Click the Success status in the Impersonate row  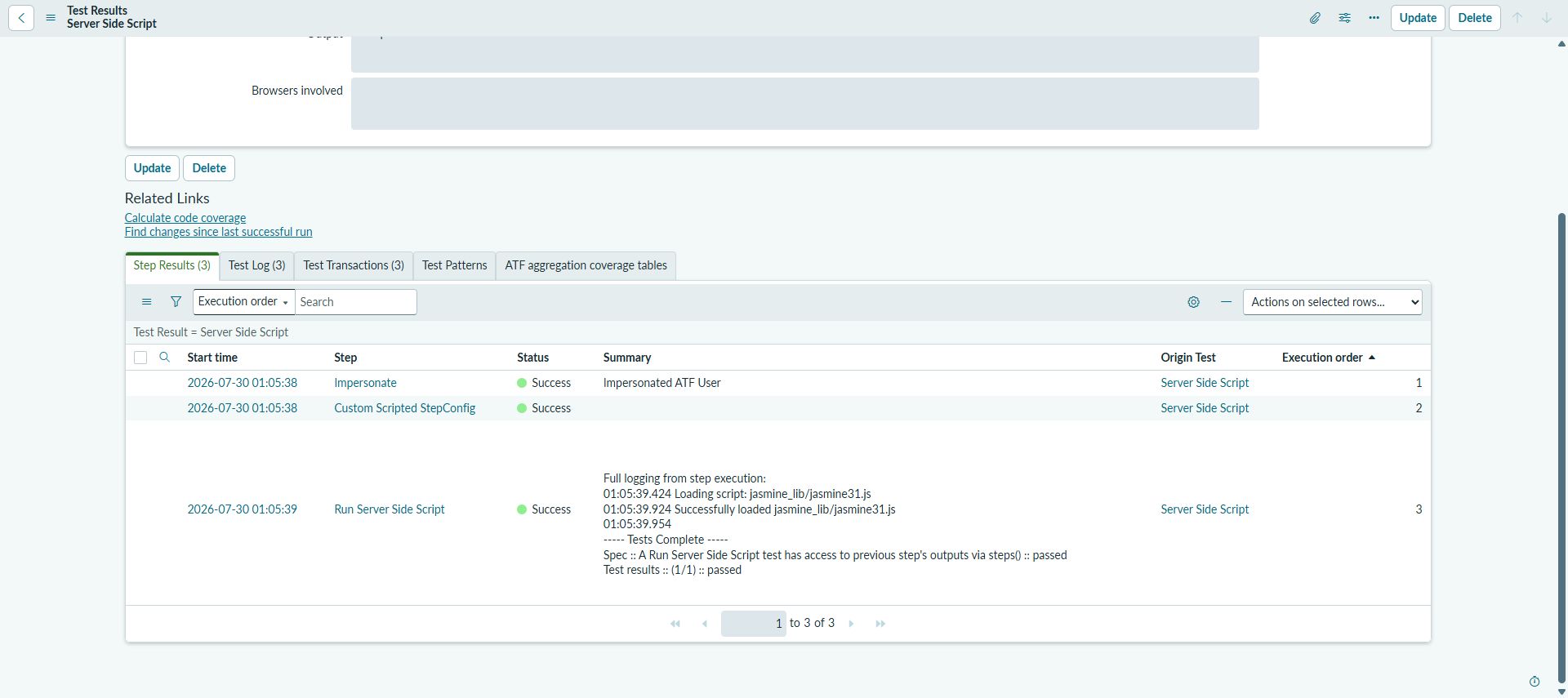(x=544, y=383)
